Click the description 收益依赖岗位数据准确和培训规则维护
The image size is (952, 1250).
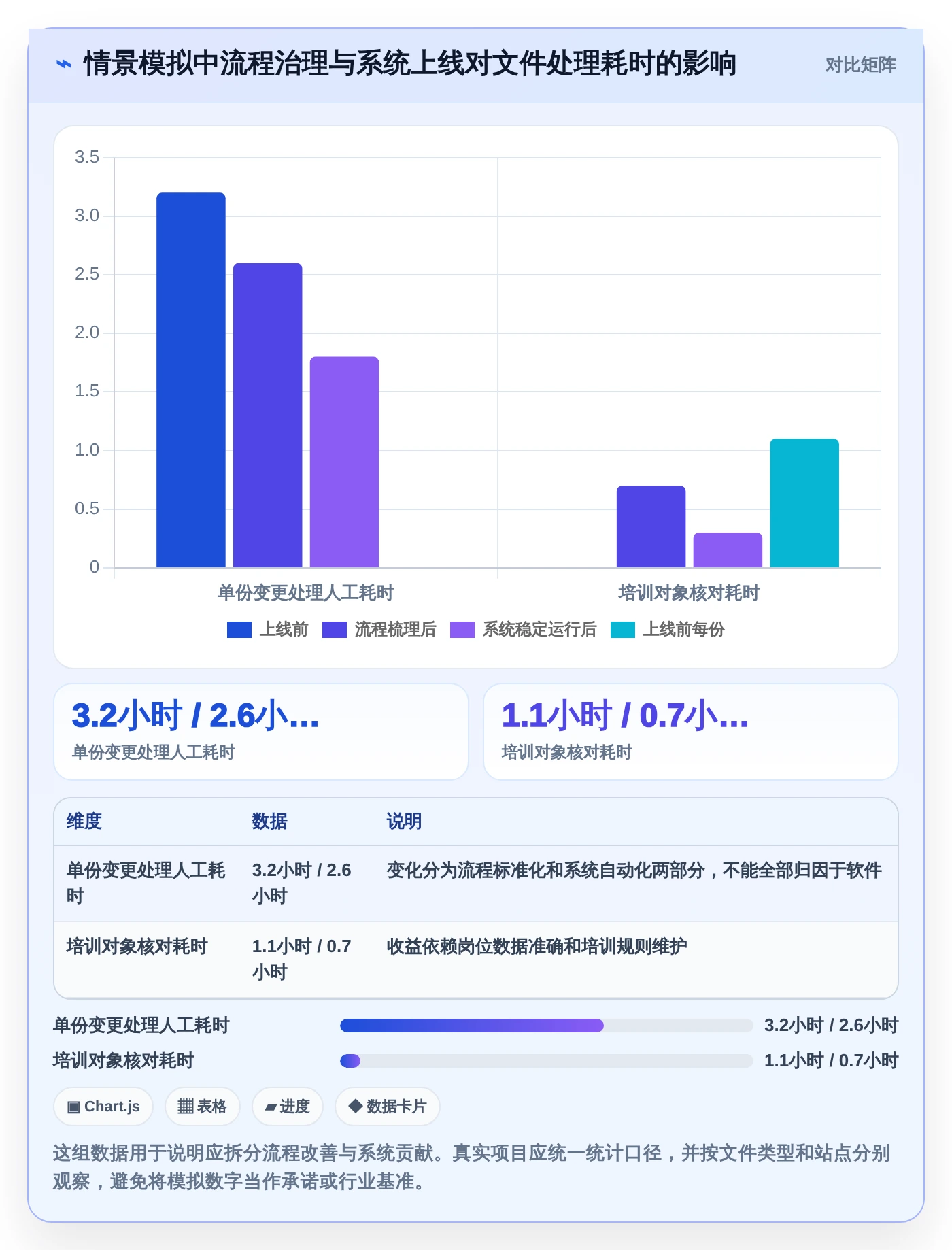537,947
